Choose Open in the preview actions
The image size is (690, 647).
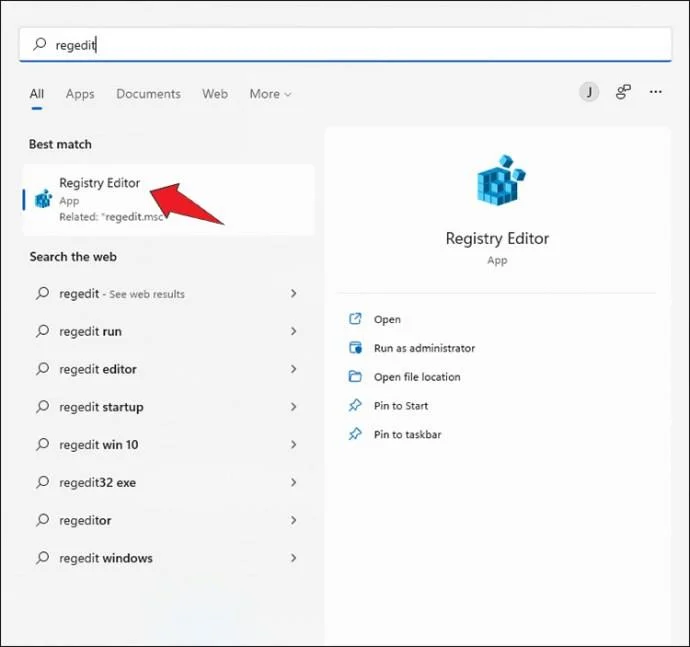pos(387,320)
